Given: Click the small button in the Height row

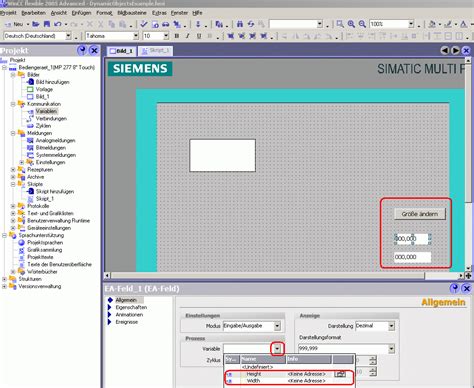Looking at the screenshot, I should [340, 374].
